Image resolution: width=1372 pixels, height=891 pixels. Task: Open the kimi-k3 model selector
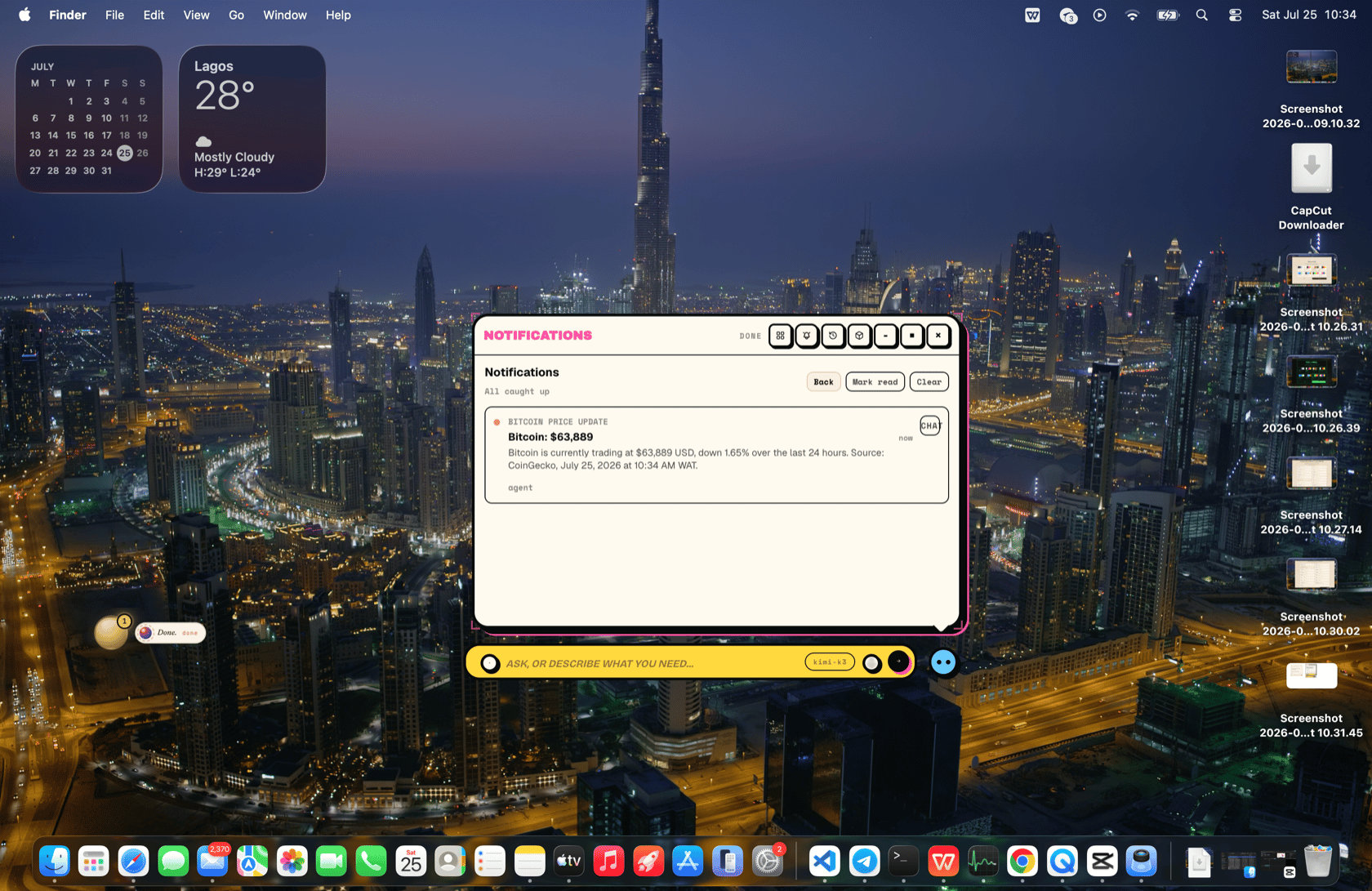click(830, 662)
